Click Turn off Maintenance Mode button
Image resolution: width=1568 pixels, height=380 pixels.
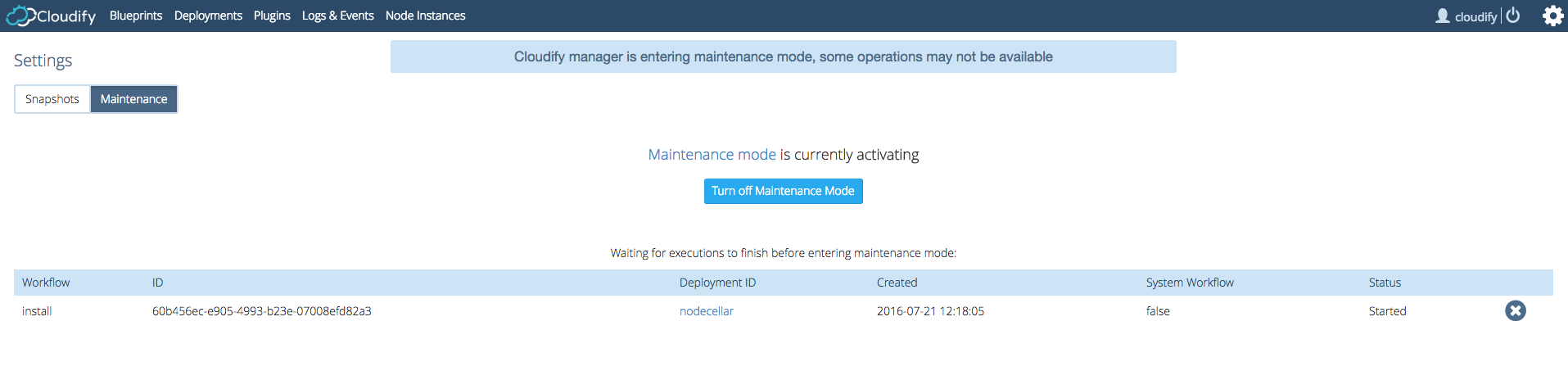pyautogui.click(x=783, y=191)
